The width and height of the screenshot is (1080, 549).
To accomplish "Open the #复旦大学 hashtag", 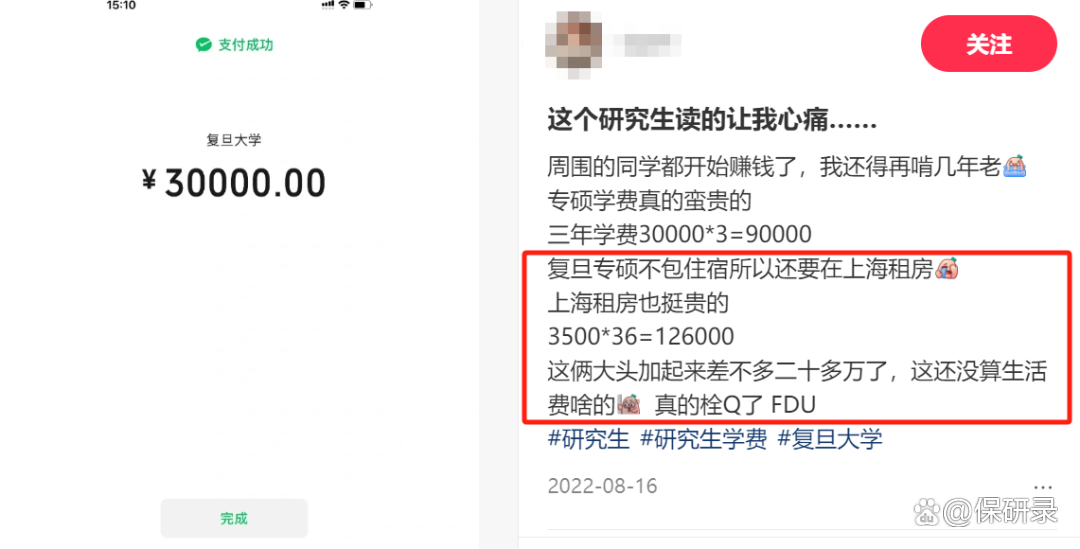I will pyautogui.click(x=830, y=439).
